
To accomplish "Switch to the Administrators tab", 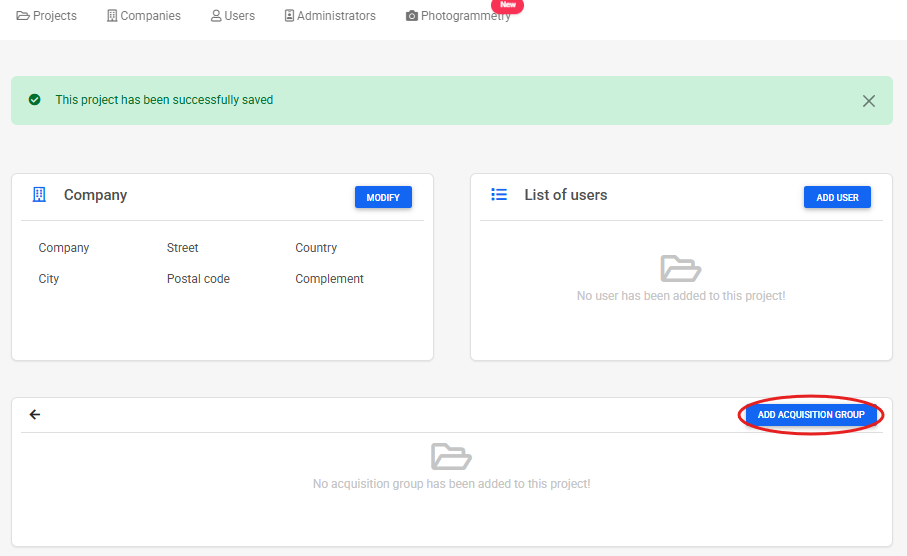I will tap(330, 16).
